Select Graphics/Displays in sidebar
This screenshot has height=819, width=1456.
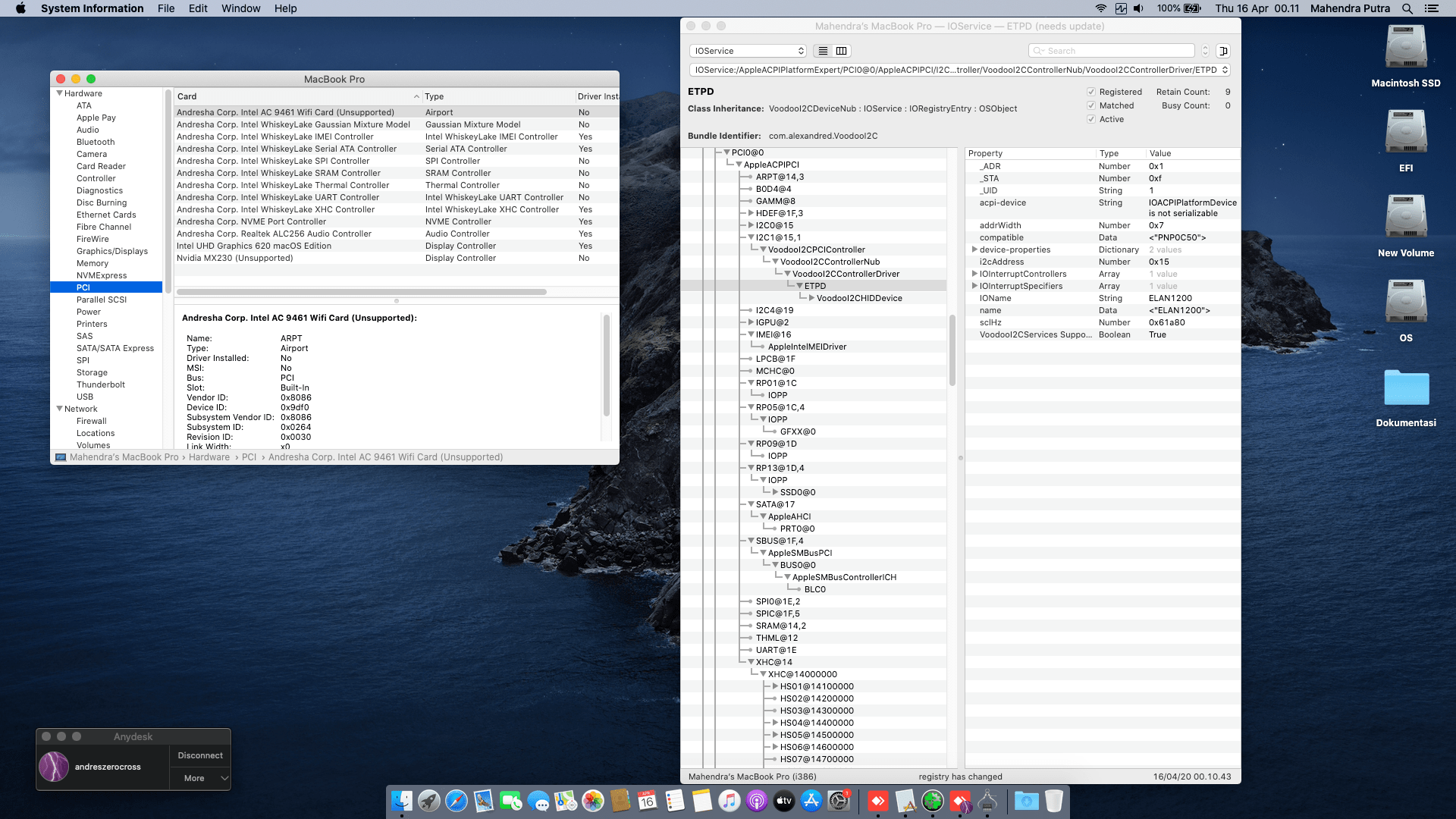112,251
